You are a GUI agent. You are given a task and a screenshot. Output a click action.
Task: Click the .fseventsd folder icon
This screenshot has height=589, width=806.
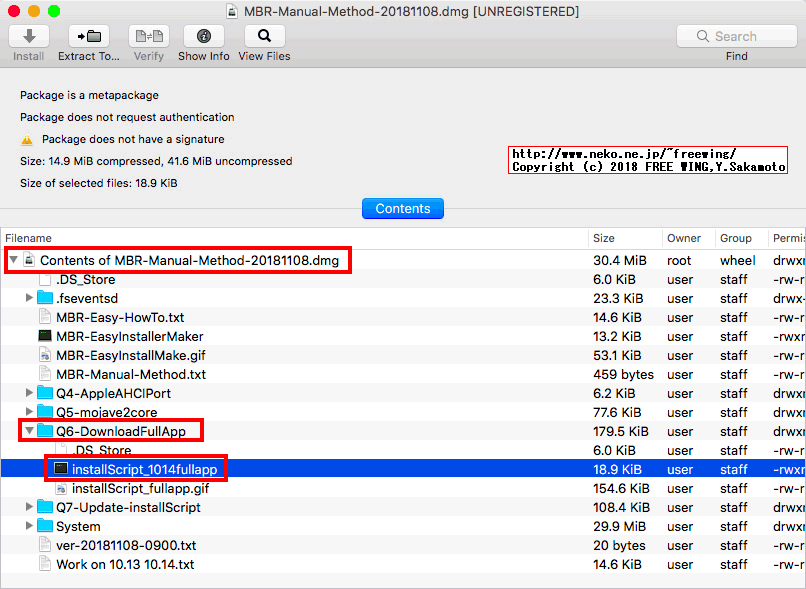45,298
